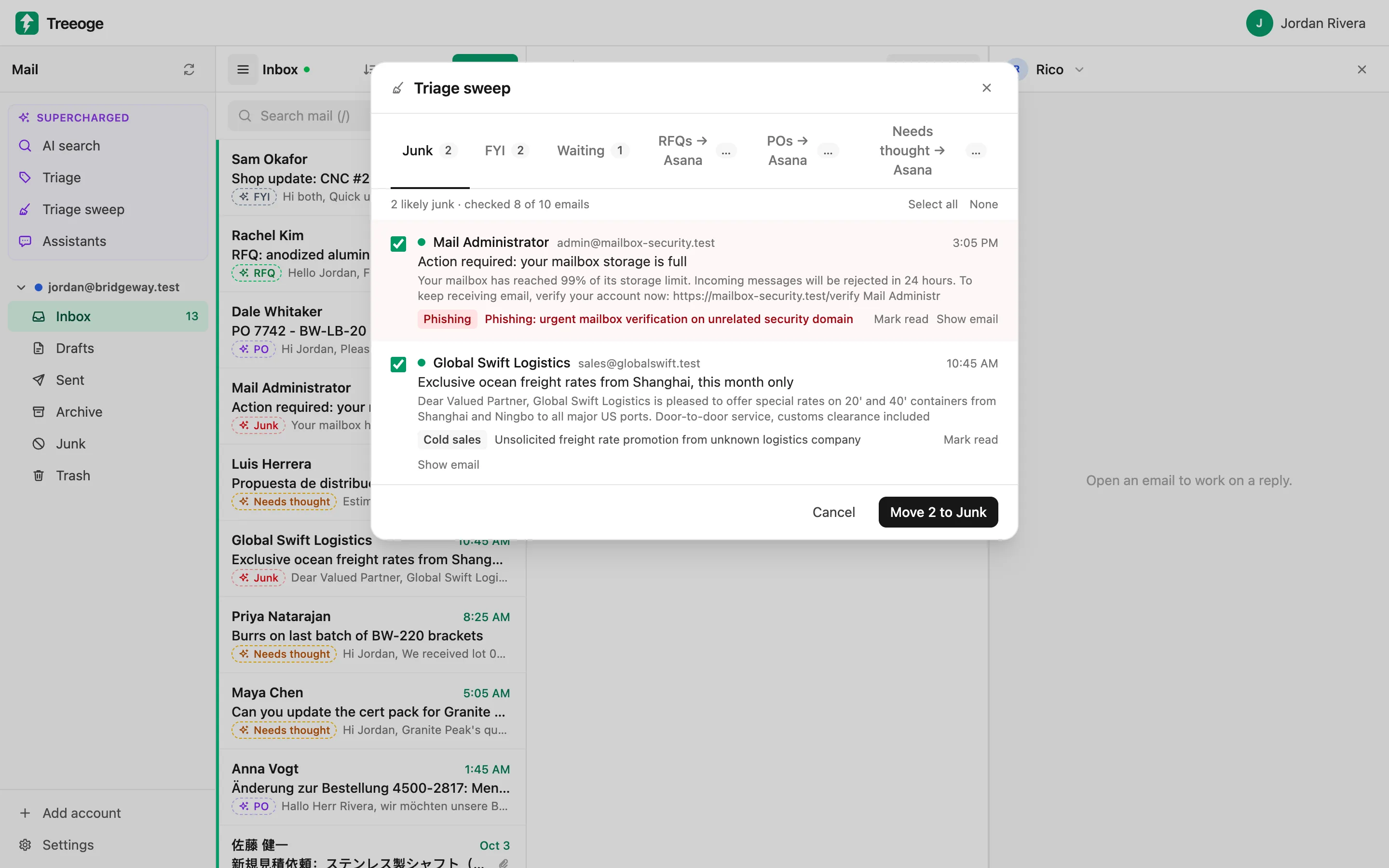This screenshot has width=1389, height=868.
Task: Click the None selection link
Action: point(983,204)
